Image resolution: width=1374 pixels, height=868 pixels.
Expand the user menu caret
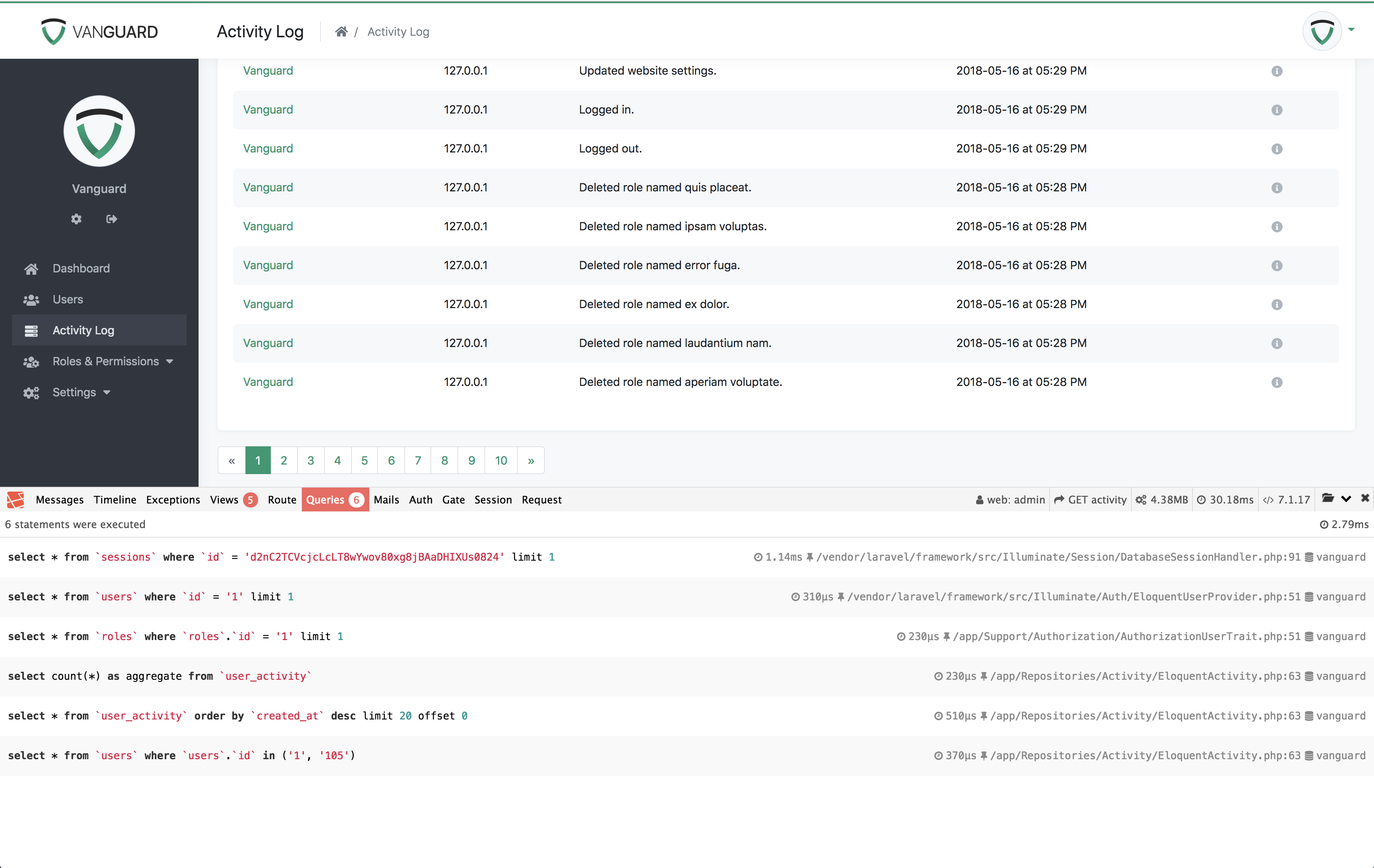(x=1351, y=29)
